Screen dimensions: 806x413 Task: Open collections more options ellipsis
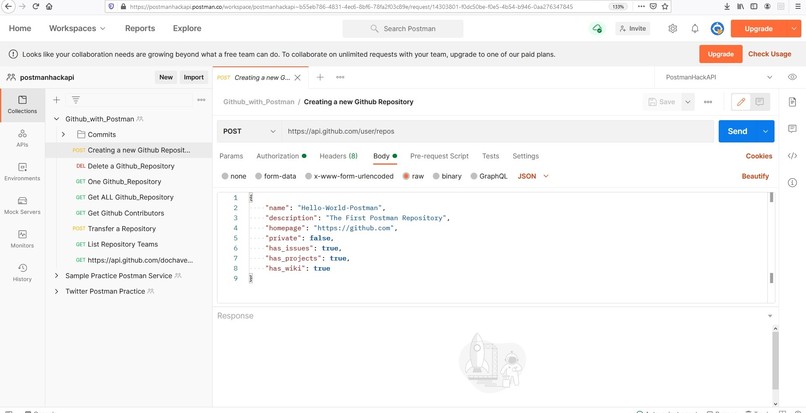[x=202, y=100]
